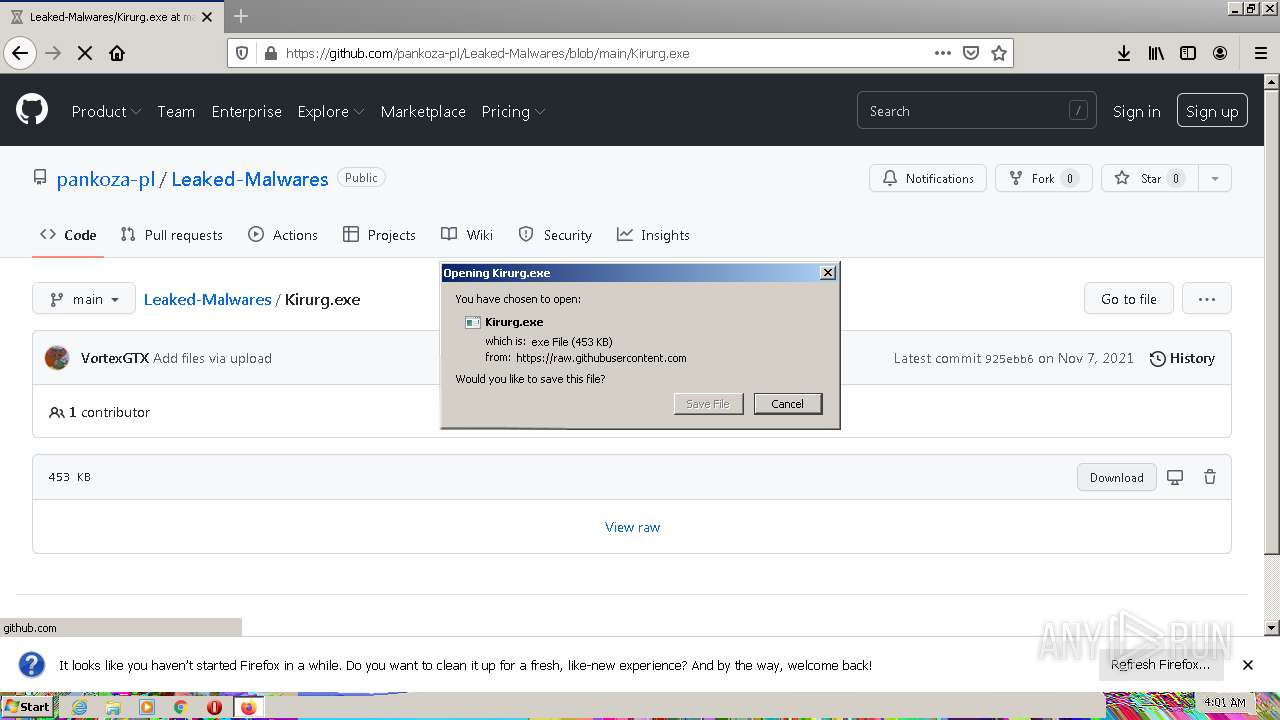Launch Internet Explorer from the taskbar
The width and height of the screenshot is (1280, 720).
pyautogui.click(x=80, y=707)
